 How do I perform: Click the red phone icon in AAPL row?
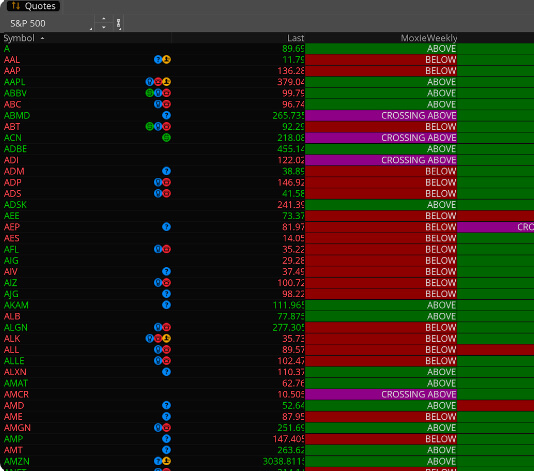pyautogui.click(x=158, y=82)
